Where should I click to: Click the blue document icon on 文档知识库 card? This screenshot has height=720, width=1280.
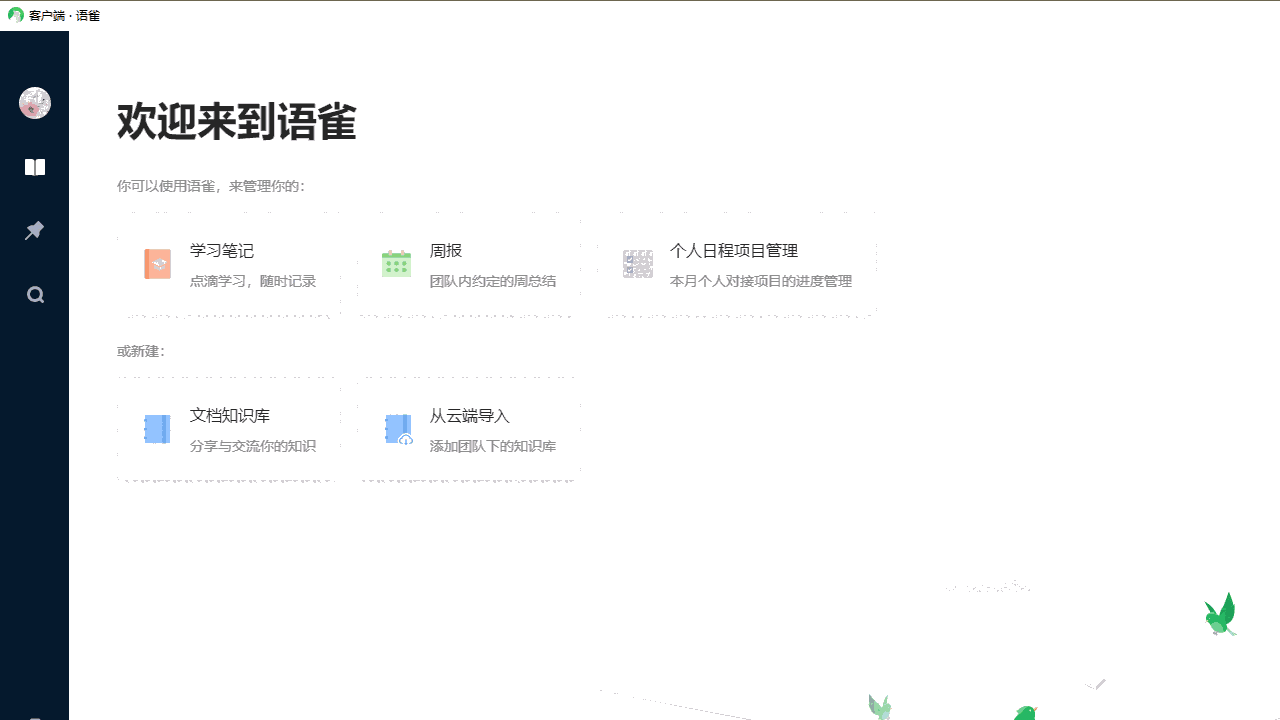(157, 428)
